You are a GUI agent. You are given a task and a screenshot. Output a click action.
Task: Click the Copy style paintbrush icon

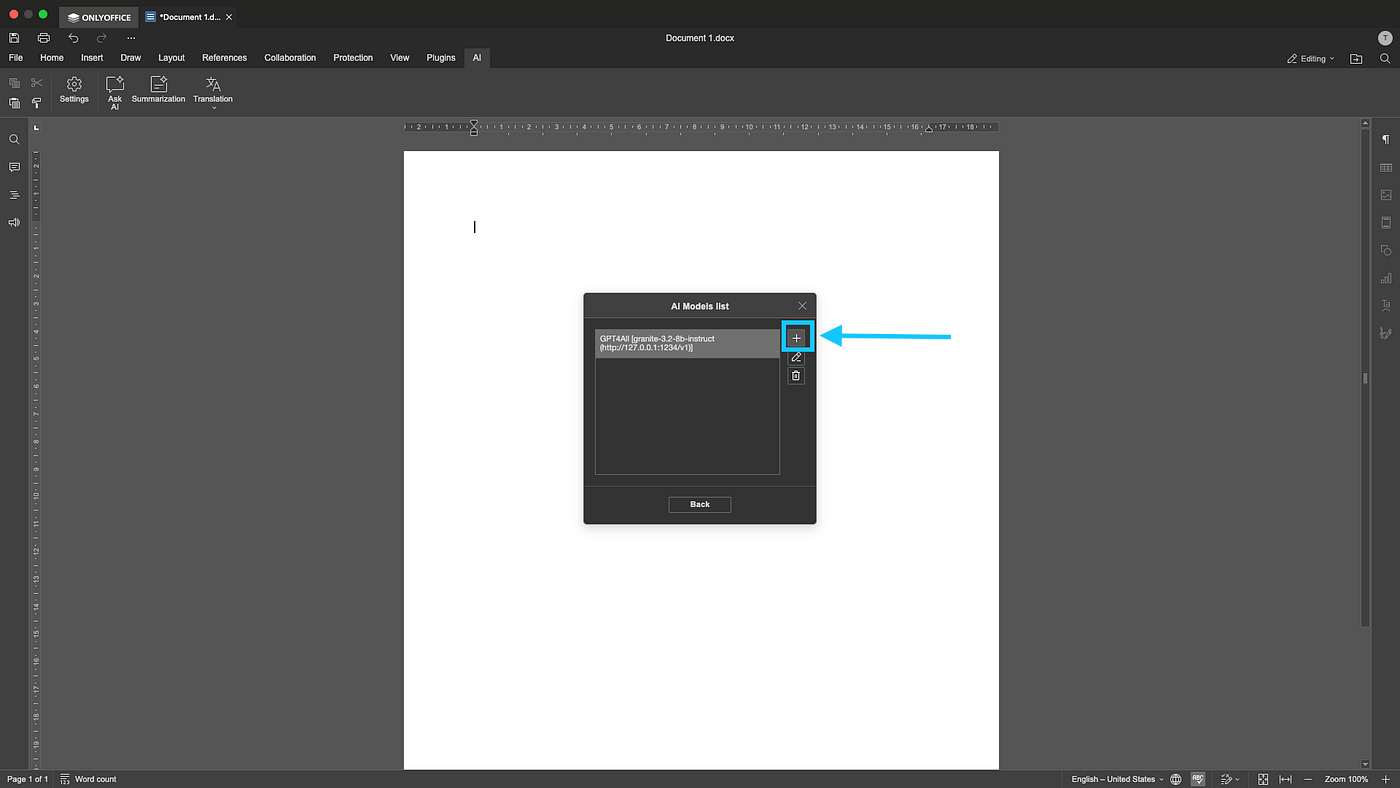(37, 103)
